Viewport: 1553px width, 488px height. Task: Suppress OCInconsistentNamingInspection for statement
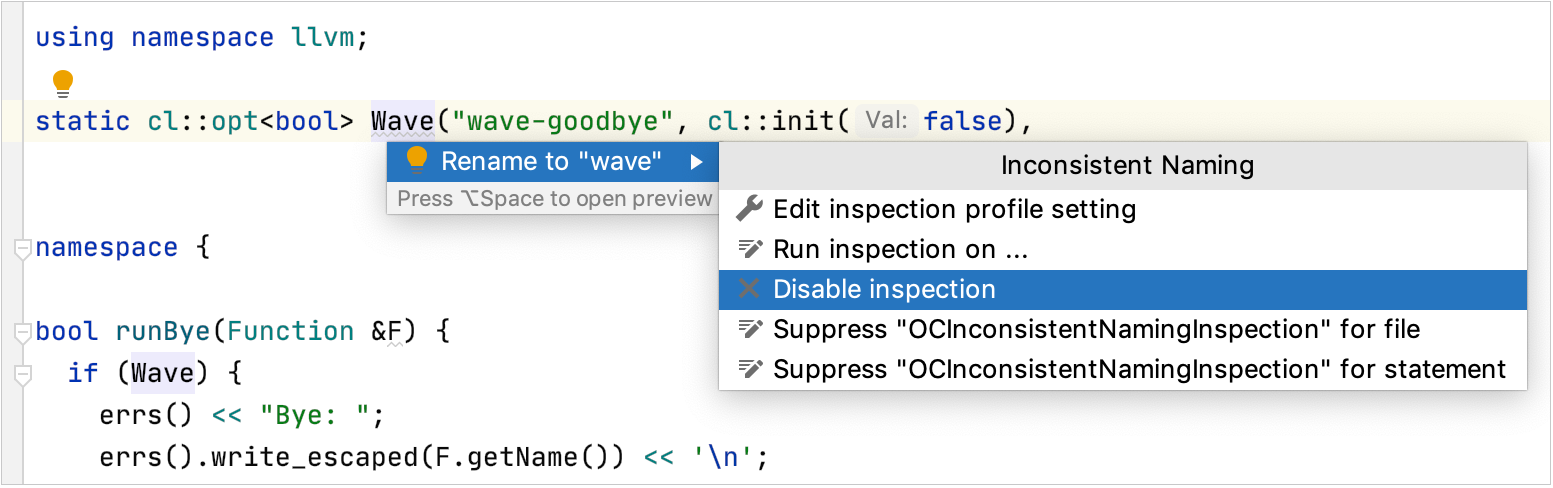point(1139,369)
